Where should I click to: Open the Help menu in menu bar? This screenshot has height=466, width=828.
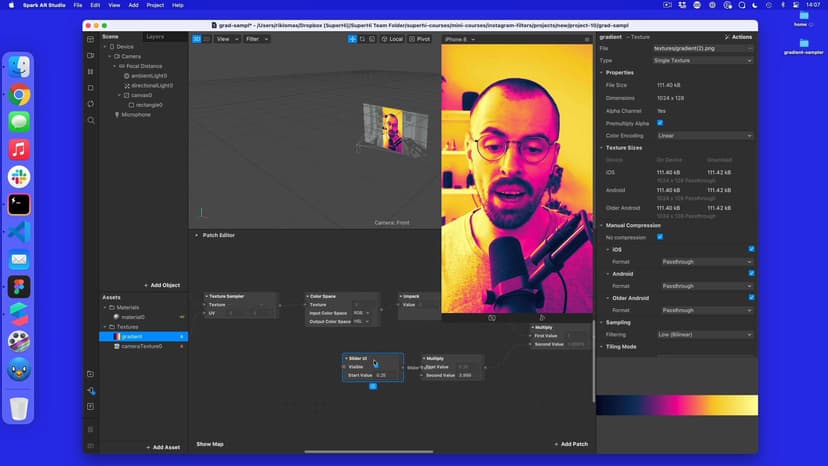point(178,5)
